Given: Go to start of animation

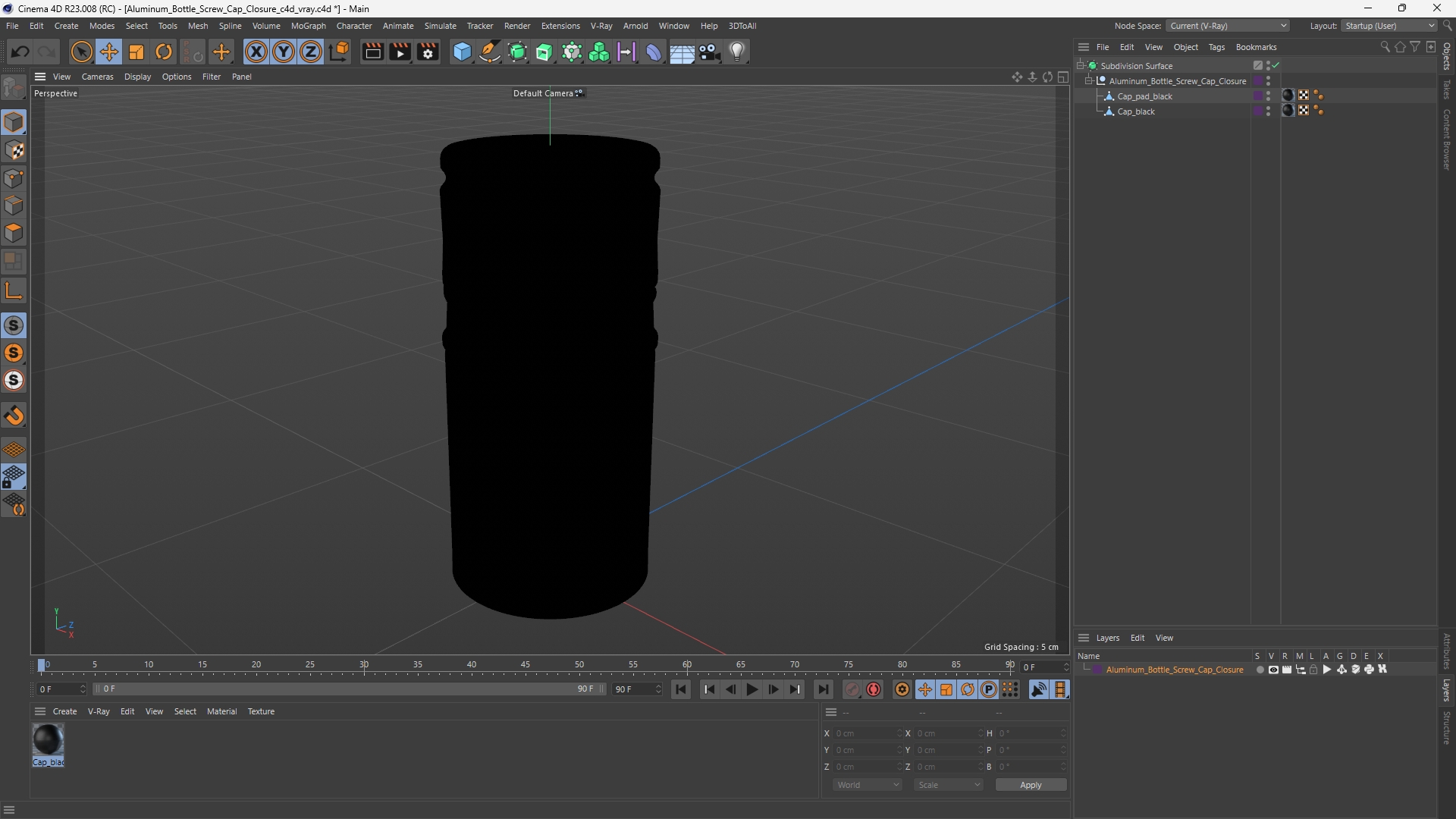Looking at the screenshot, I should (681, 689).
